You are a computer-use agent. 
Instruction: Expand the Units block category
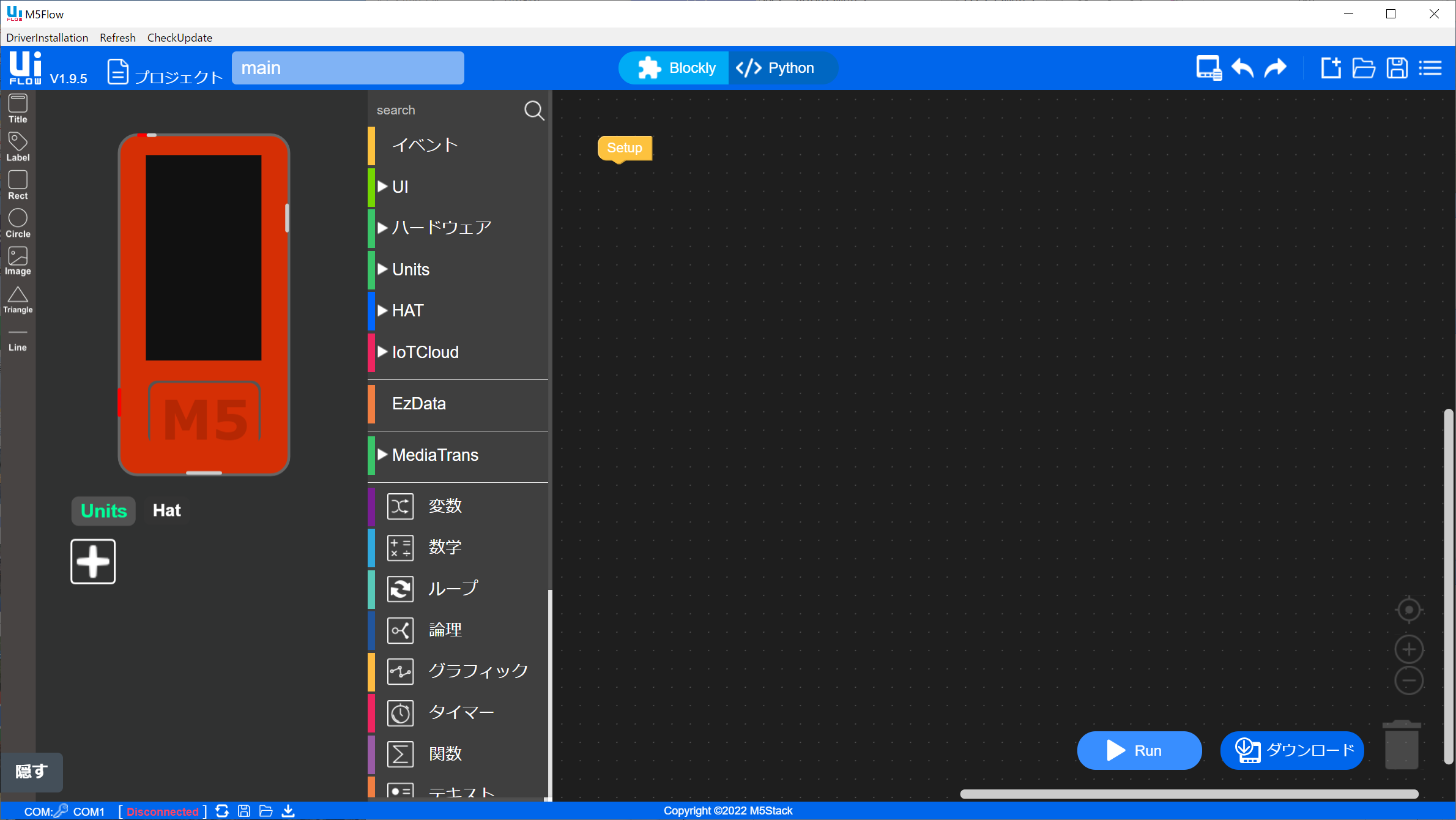tap(458, 269)
